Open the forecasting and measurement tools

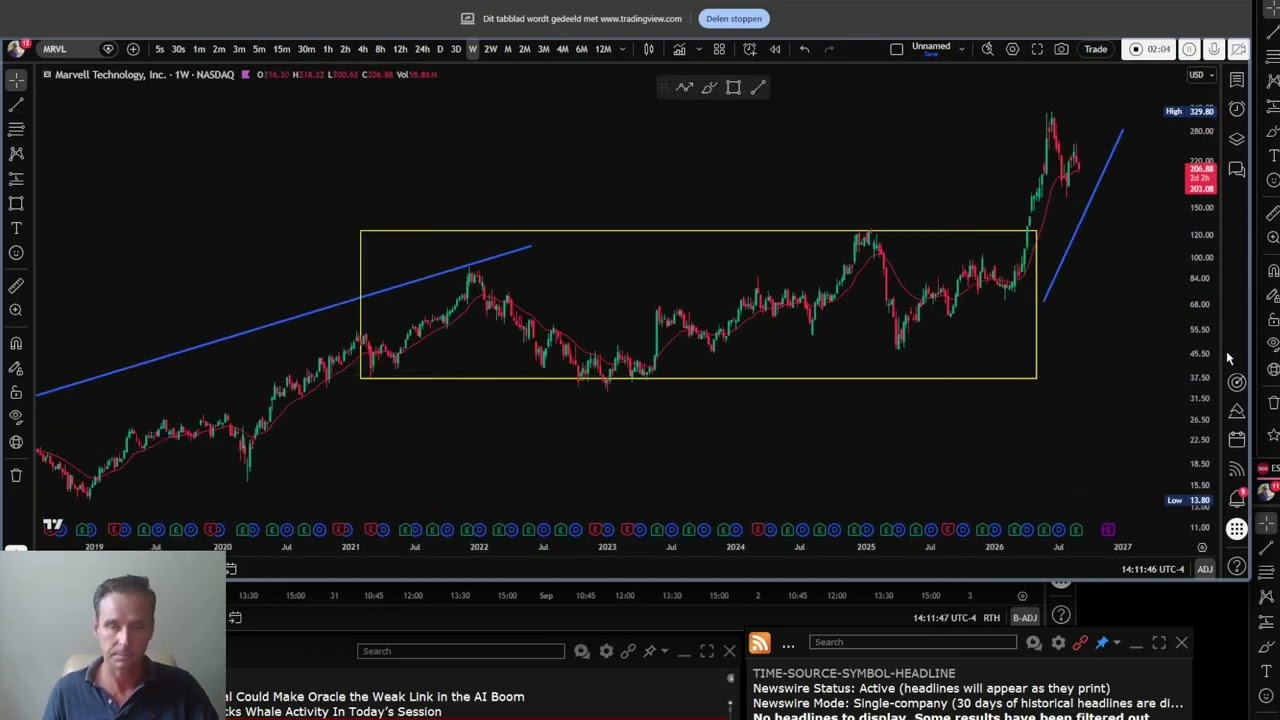coord(16,178)
